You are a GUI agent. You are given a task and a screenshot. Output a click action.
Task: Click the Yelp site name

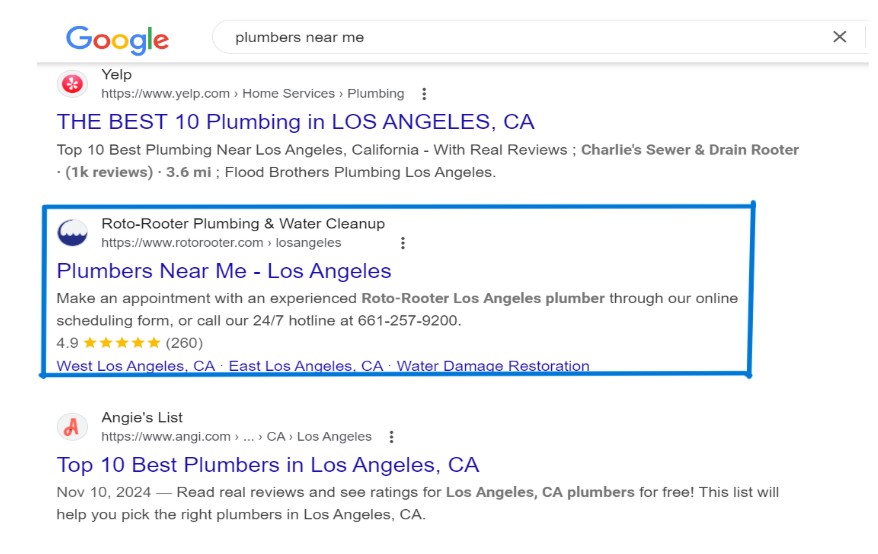pyautogui.click(x=116, y=74)
